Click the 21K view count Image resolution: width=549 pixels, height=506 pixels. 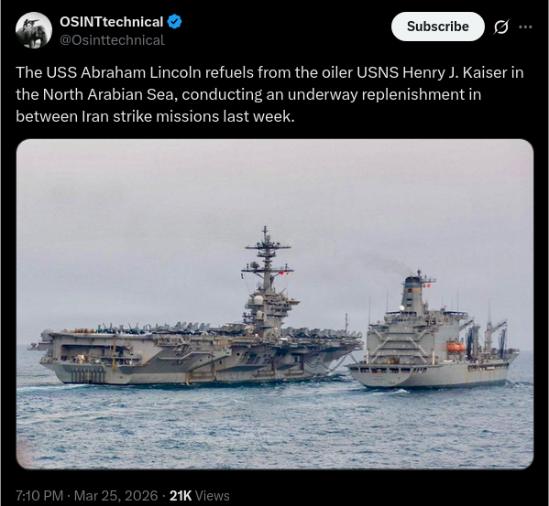click(x=181, y=496)
